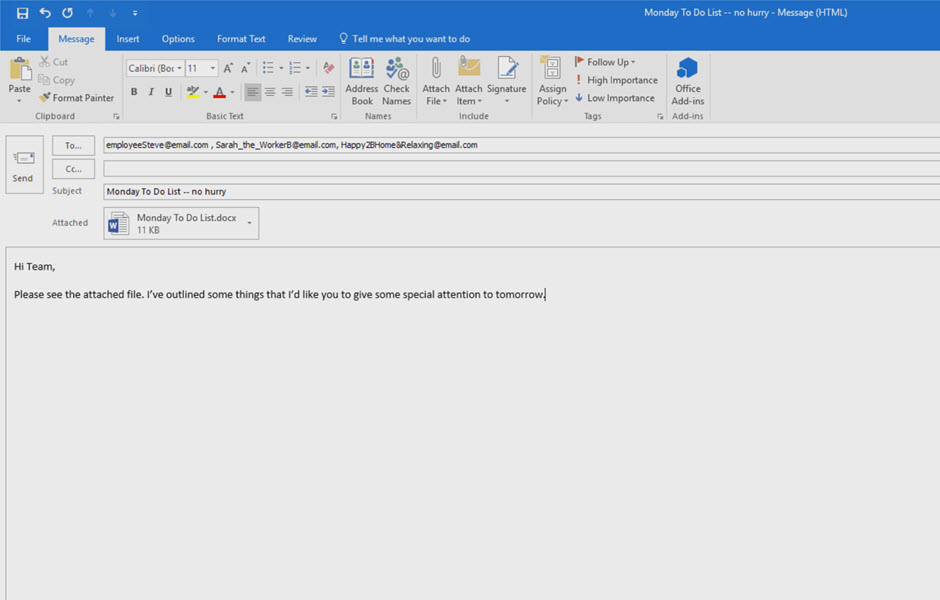Image resolution: width=940 pixels, height=600 pixels.
Task: Click the Paste clipboard icon
Action: click(20, 70)
